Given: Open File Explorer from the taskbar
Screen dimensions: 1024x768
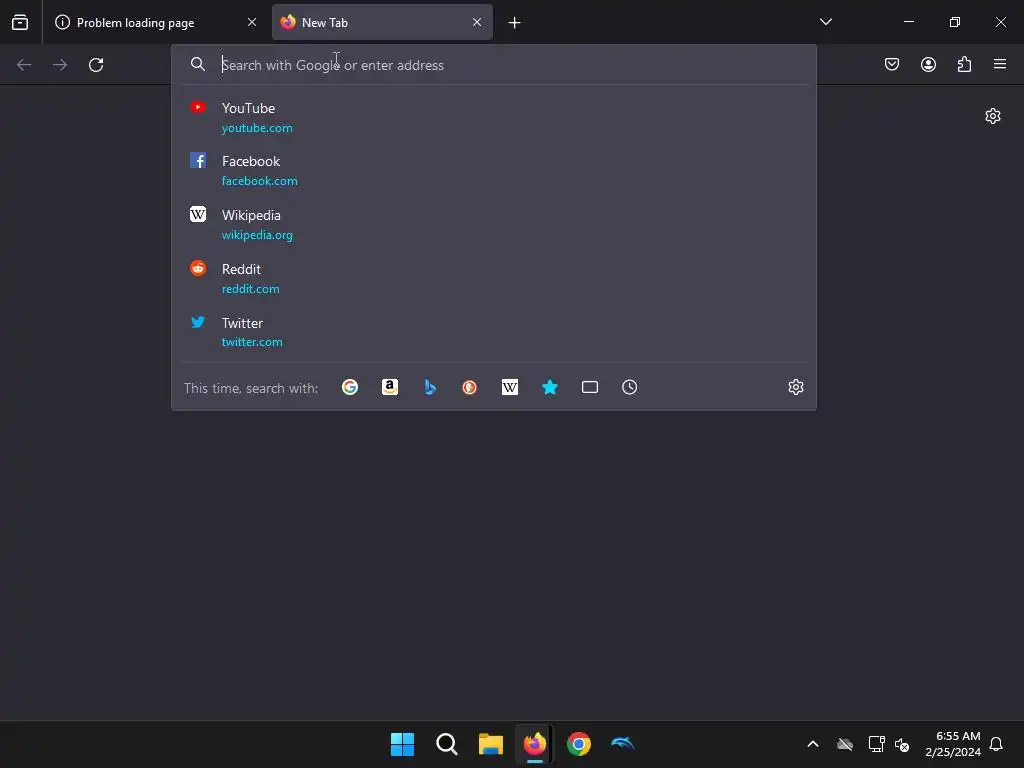Looking at the screenshot, I should (490, 744).
